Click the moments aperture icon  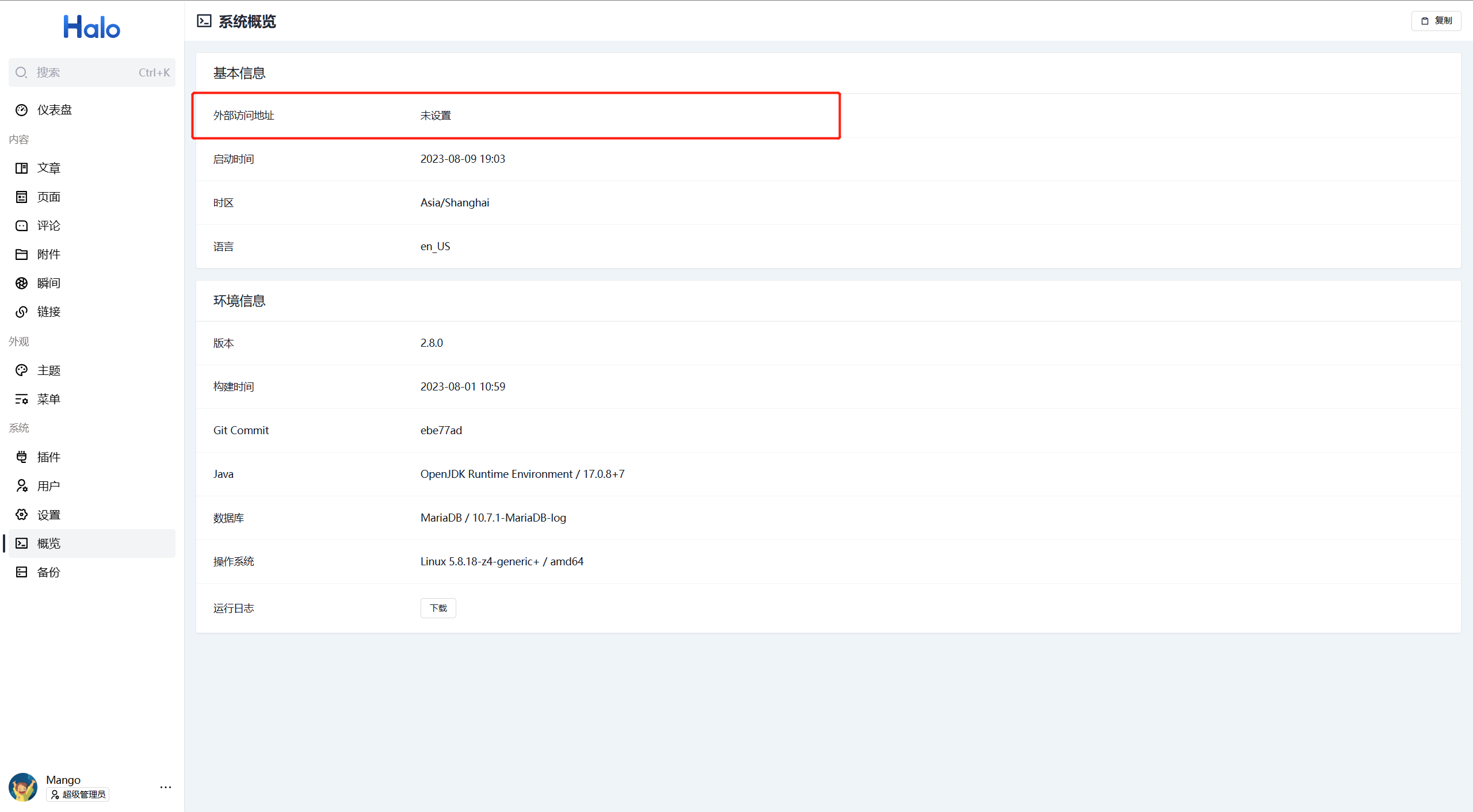(21, 283)
